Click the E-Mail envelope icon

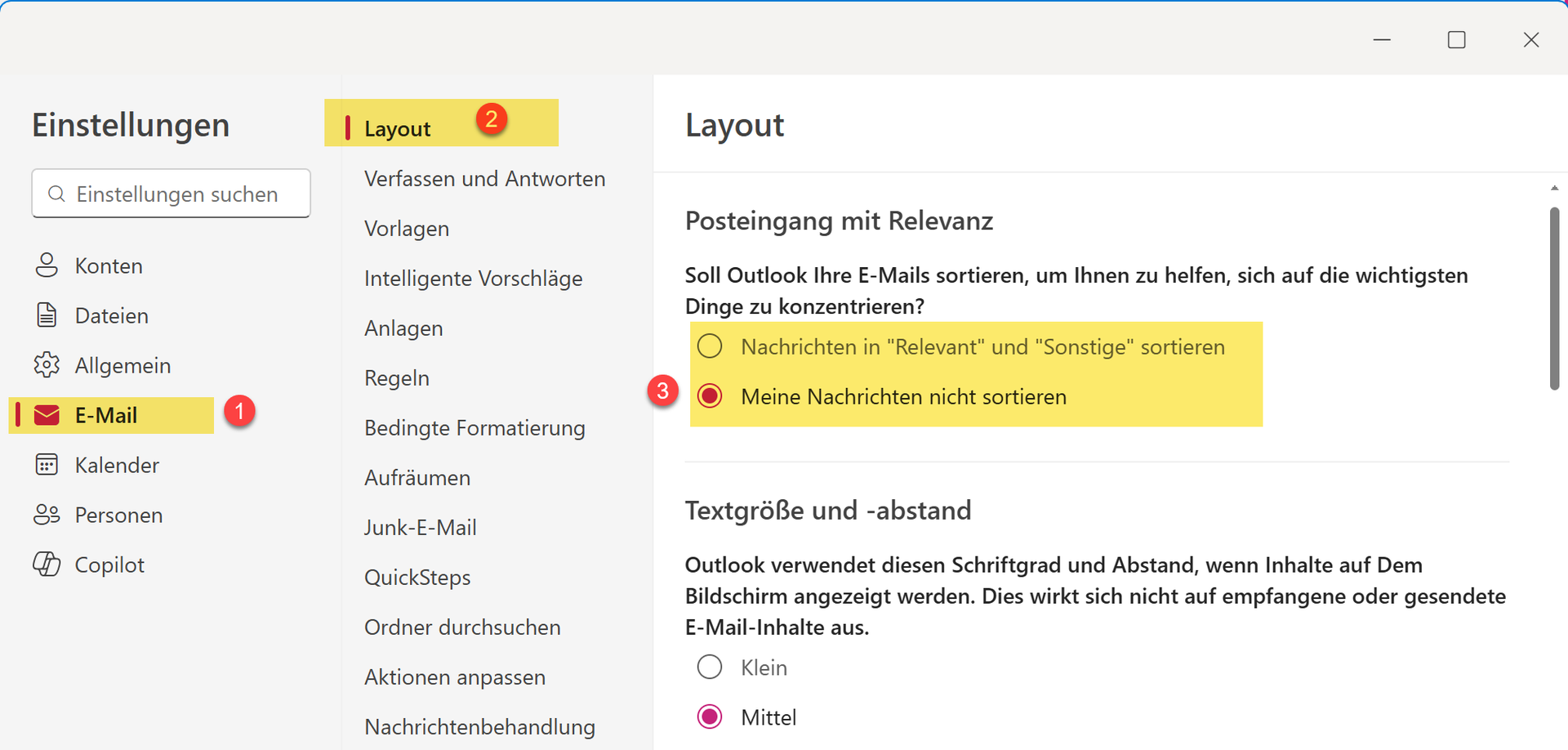pos(47,415)
